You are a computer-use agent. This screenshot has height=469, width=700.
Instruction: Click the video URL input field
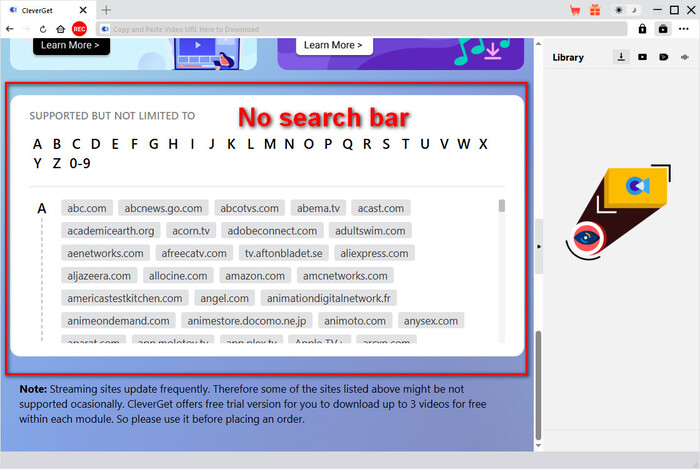pos(362,29)
